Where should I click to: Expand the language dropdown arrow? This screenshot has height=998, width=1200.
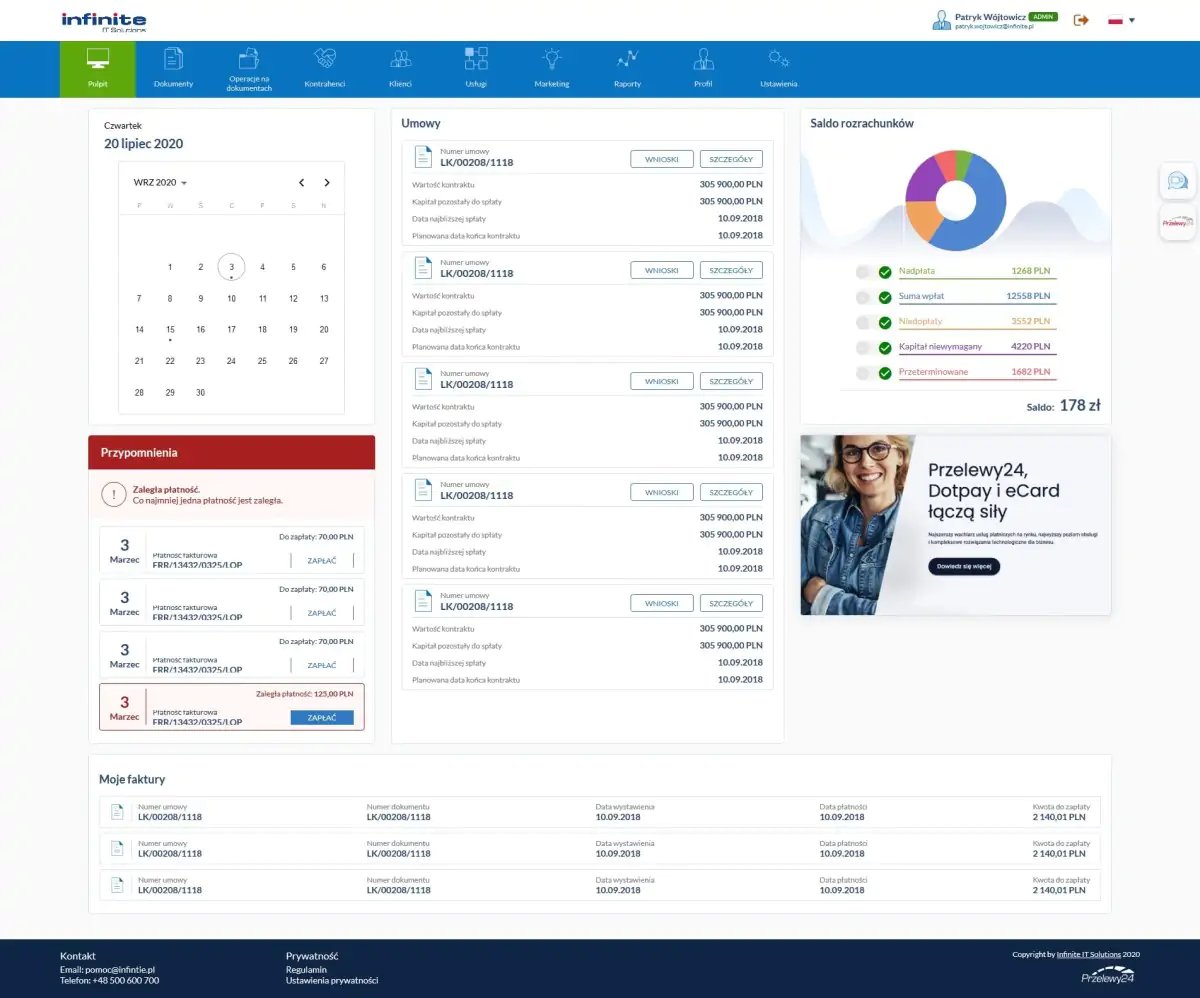coord(1132,20)
